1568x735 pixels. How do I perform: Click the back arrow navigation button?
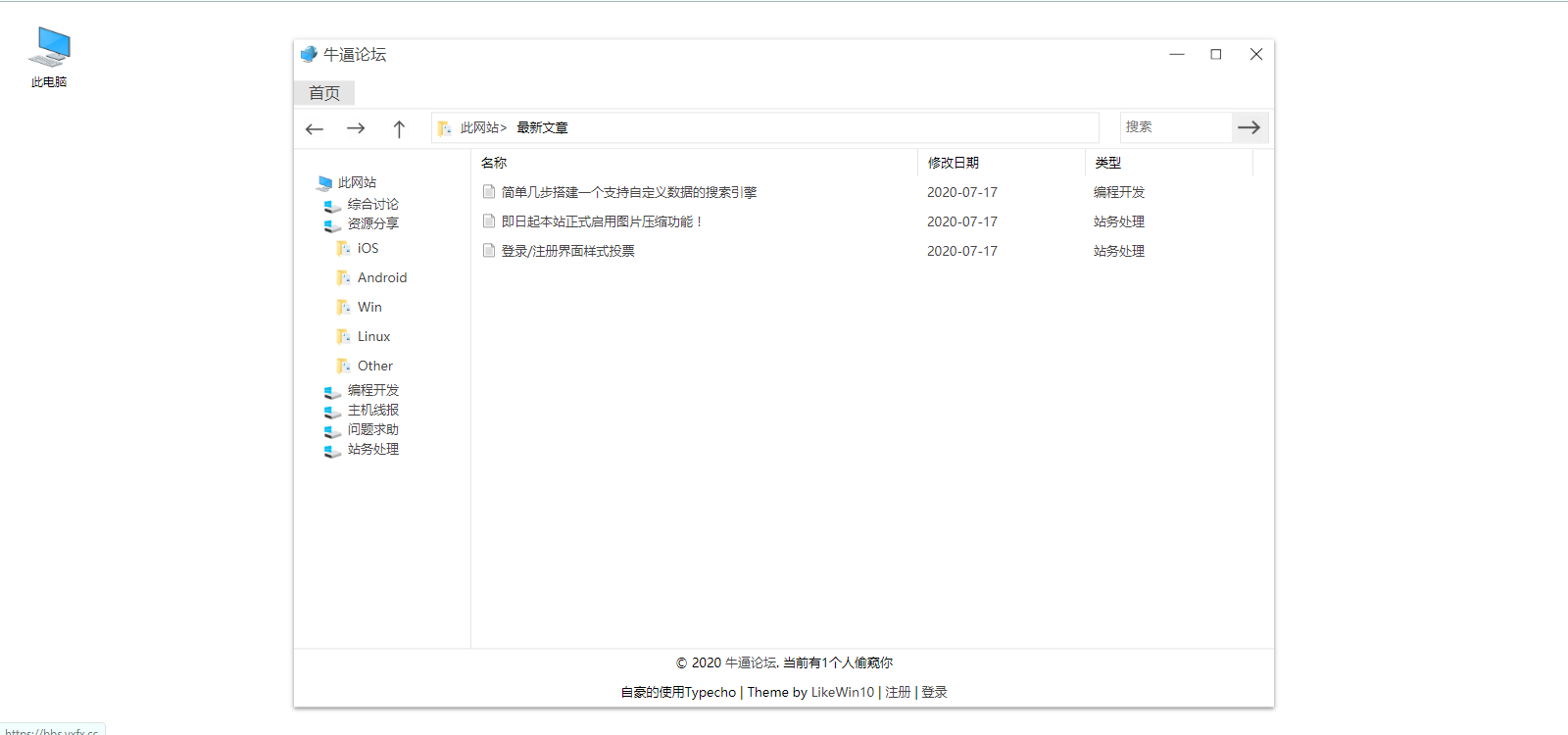click(x=315, y=128)
